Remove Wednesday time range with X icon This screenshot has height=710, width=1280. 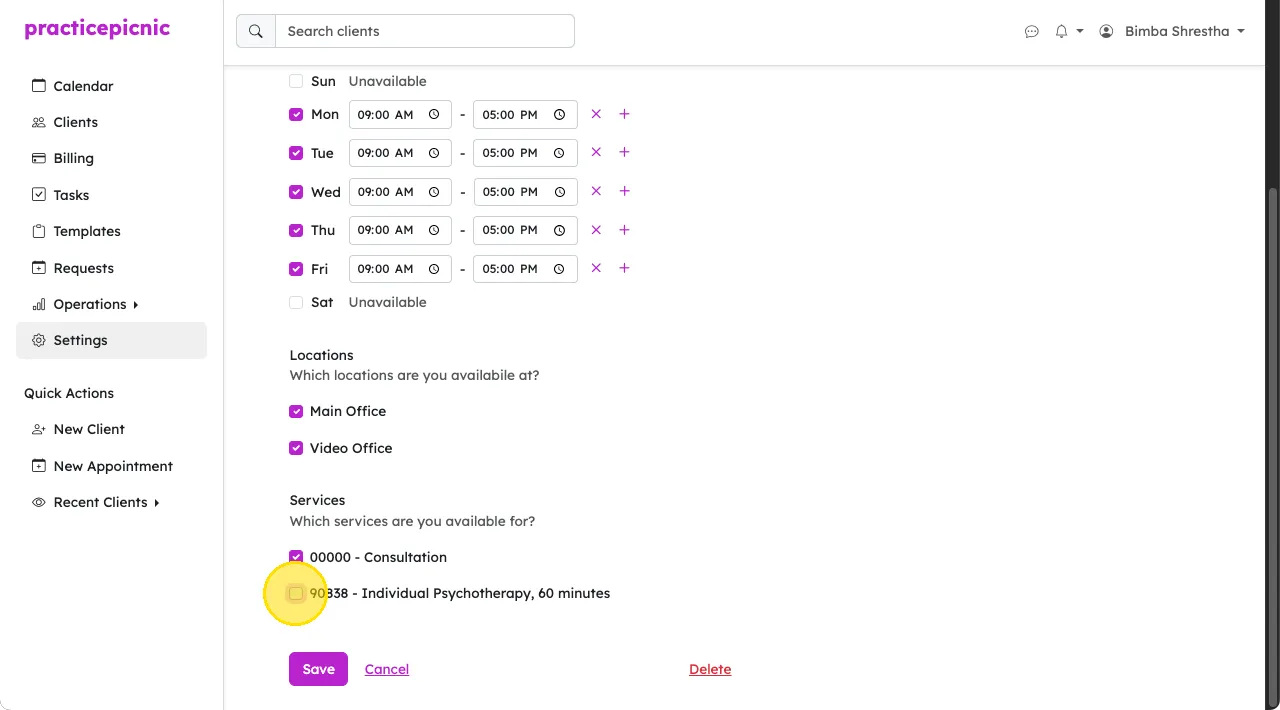click(596, 191)
